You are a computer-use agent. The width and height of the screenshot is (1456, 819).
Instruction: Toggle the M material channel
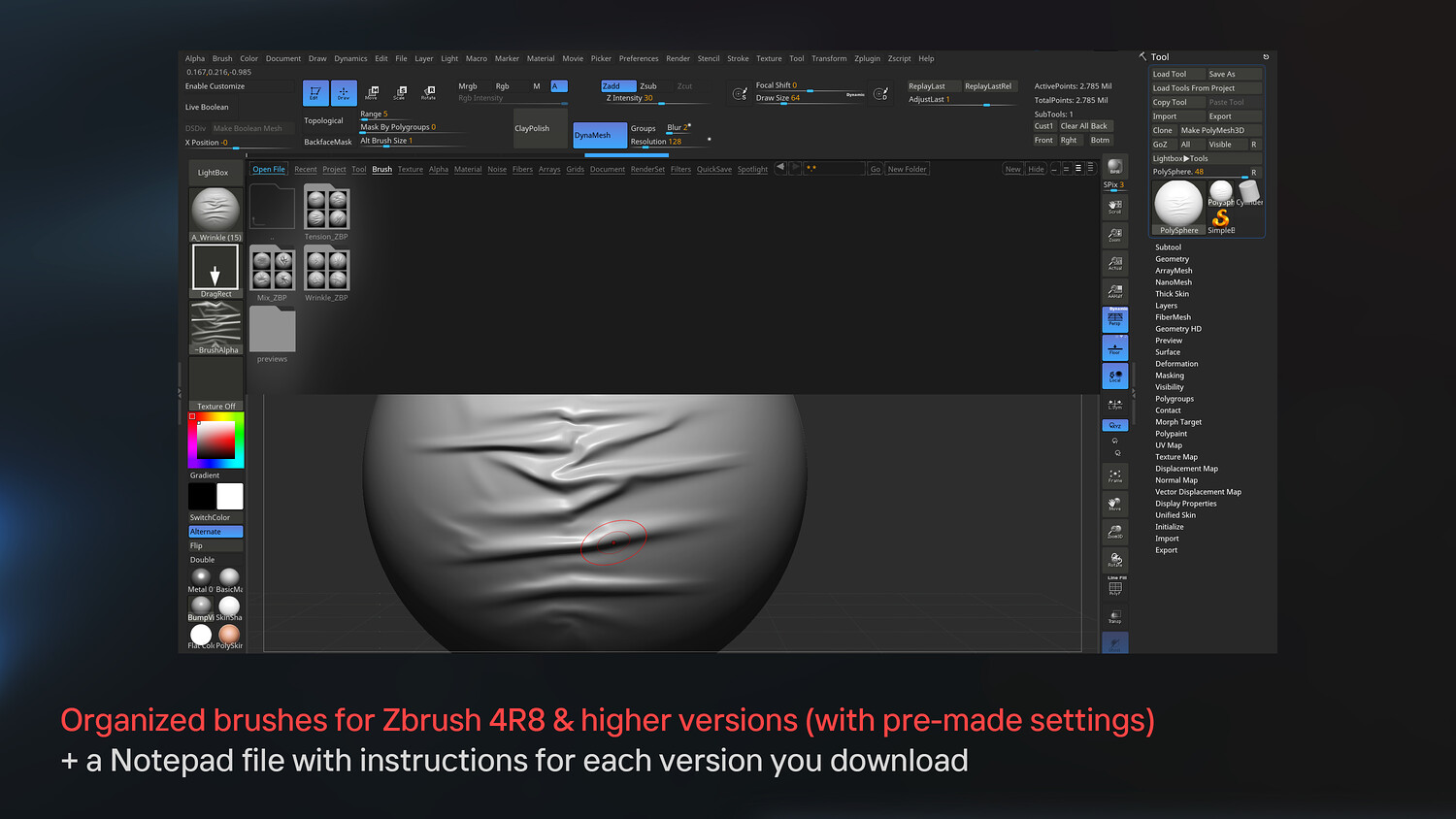click(x=537, y=86)
